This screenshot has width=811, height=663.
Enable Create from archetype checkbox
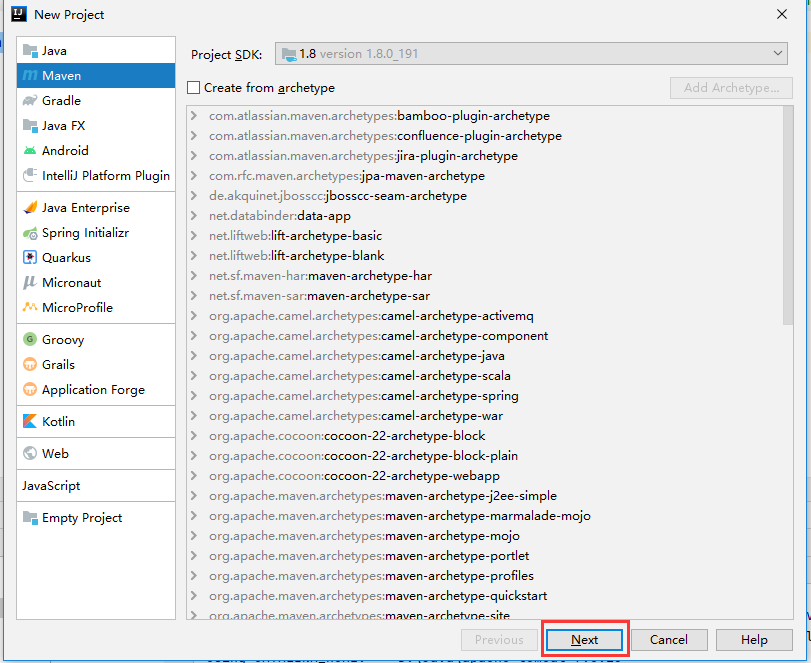point(193,87)
